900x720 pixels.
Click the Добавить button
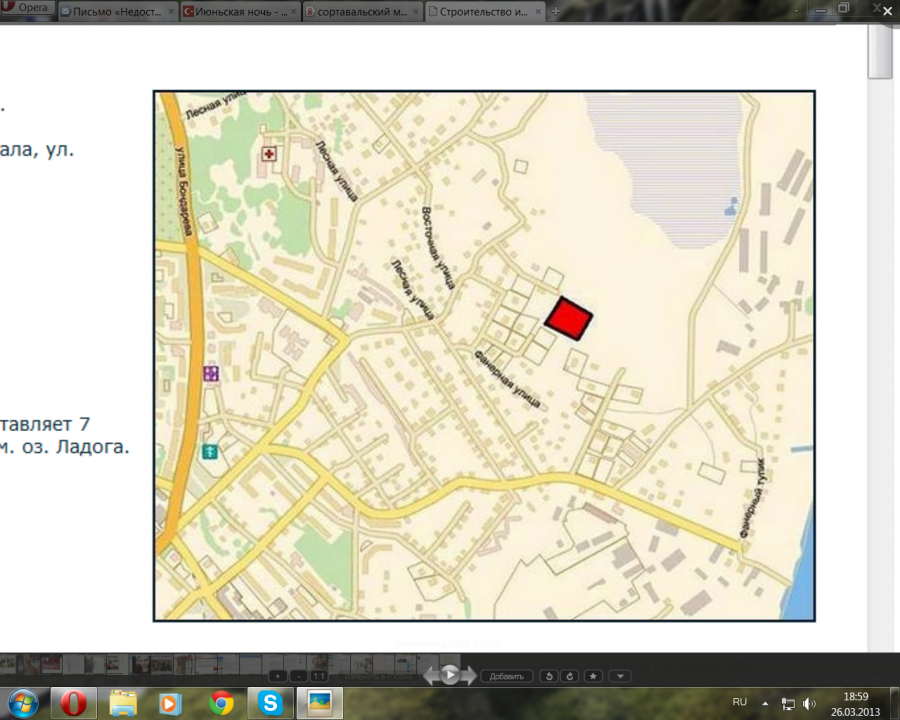click(507, 676)
